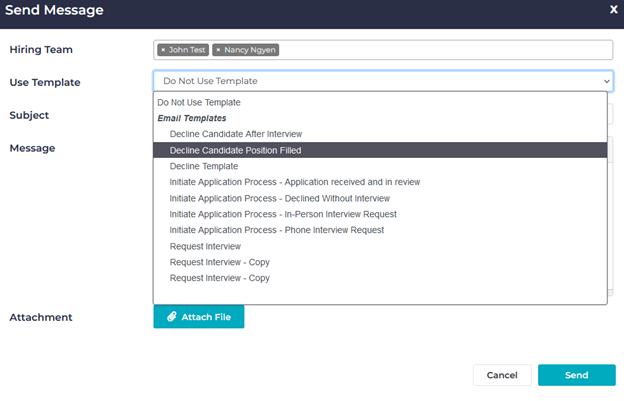
Task: Pick the last Request Interview - Copy
Action: tap(219, 278)
